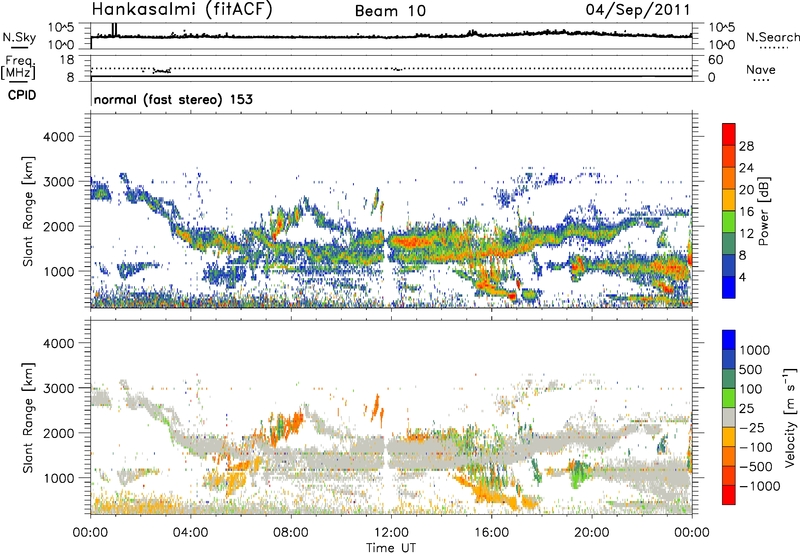Viewport: 800px width, 554px height.
Task: Click the '08:00' time tick label
Action: tap(291, 533)
